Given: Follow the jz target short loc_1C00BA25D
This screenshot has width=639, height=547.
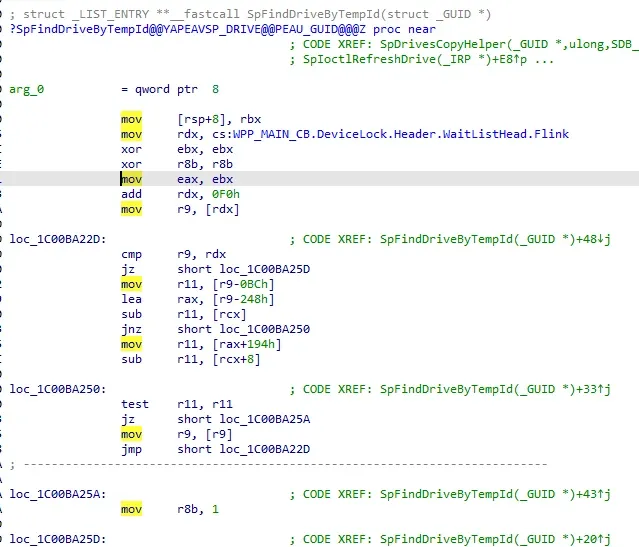Looking at the screenshot, I should tap(244, 269).
